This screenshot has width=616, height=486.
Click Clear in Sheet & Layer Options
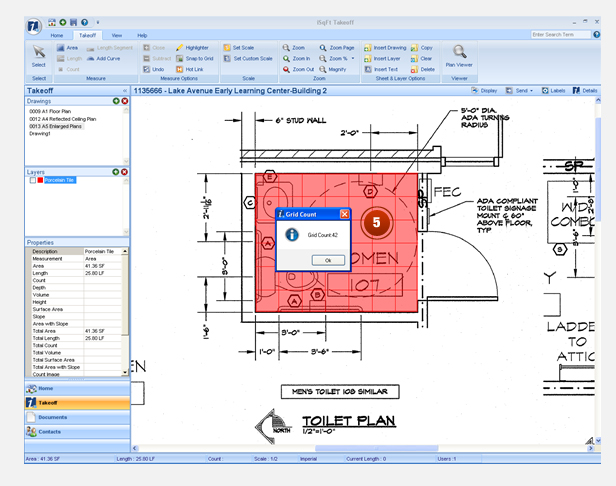(x=421, y=59)
